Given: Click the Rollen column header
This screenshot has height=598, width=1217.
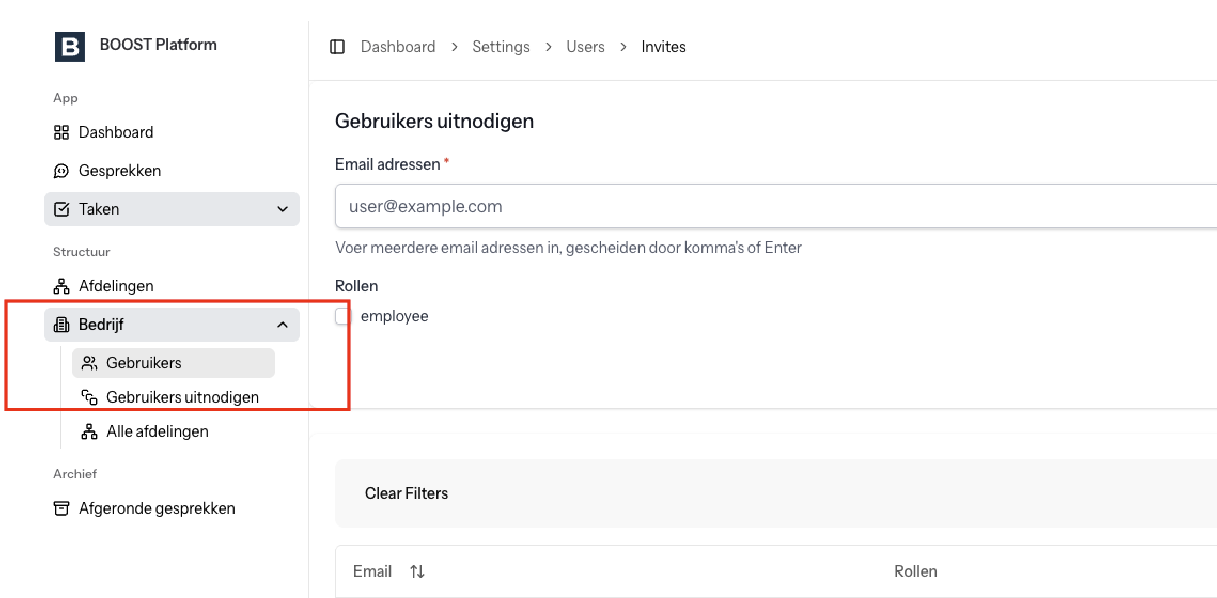Looking at the screenshot, I should (x=916, y=572).
